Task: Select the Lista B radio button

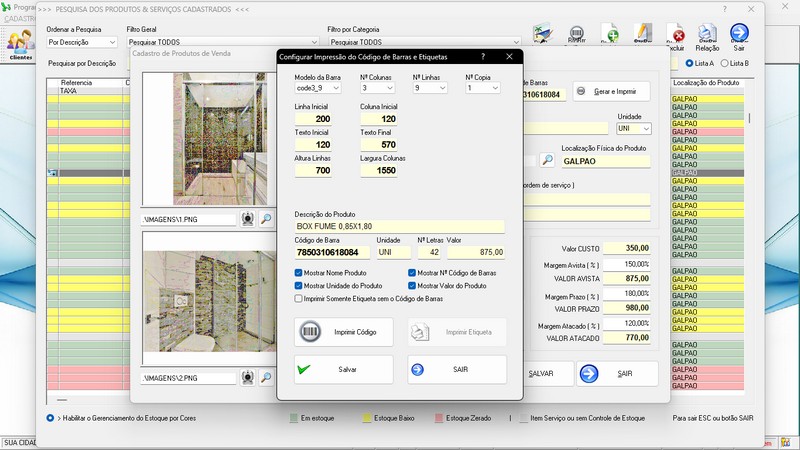Action: coord(726,63)
